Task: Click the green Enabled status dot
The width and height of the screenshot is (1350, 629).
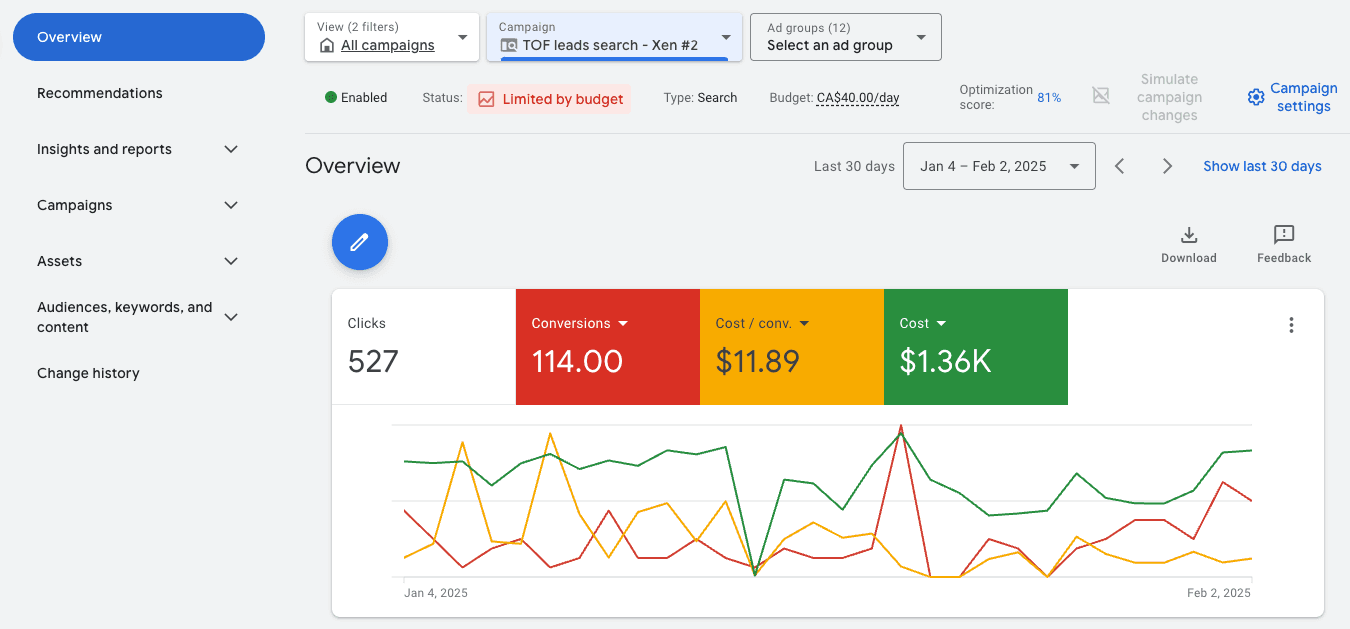Action: (331, 98)
